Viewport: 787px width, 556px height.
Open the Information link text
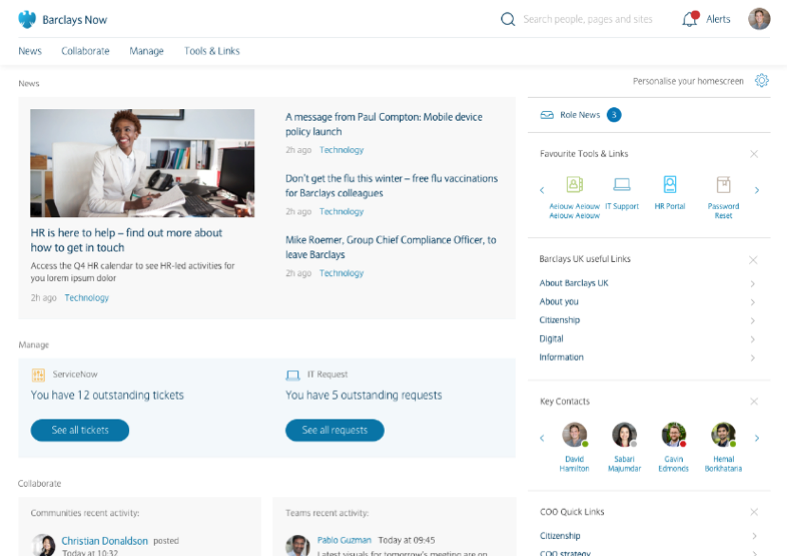[x=561, y=357]
